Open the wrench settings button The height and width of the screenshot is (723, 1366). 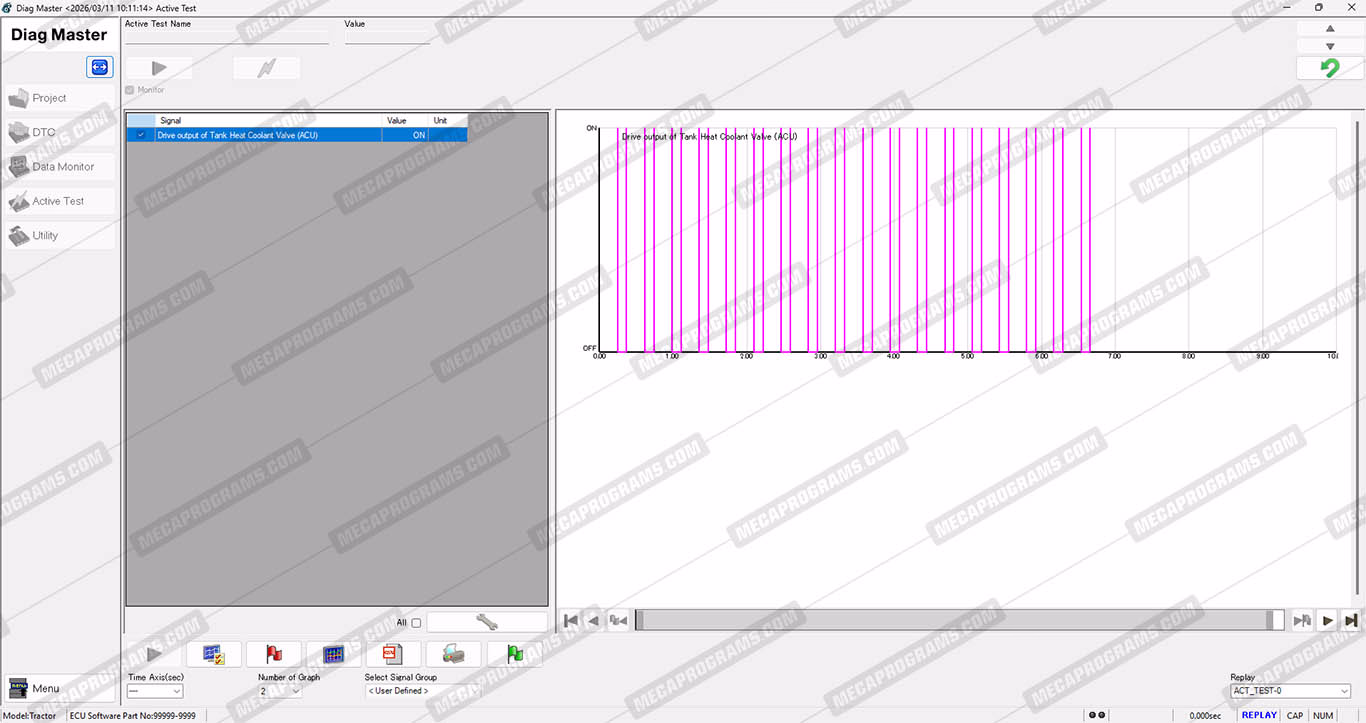487,622
